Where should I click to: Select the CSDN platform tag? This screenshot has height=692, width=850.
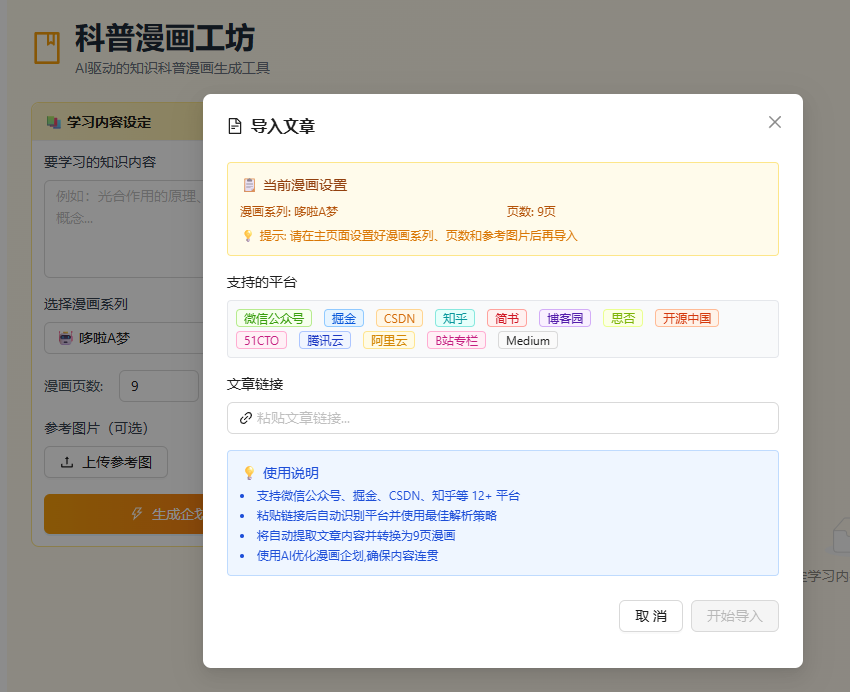399,318
